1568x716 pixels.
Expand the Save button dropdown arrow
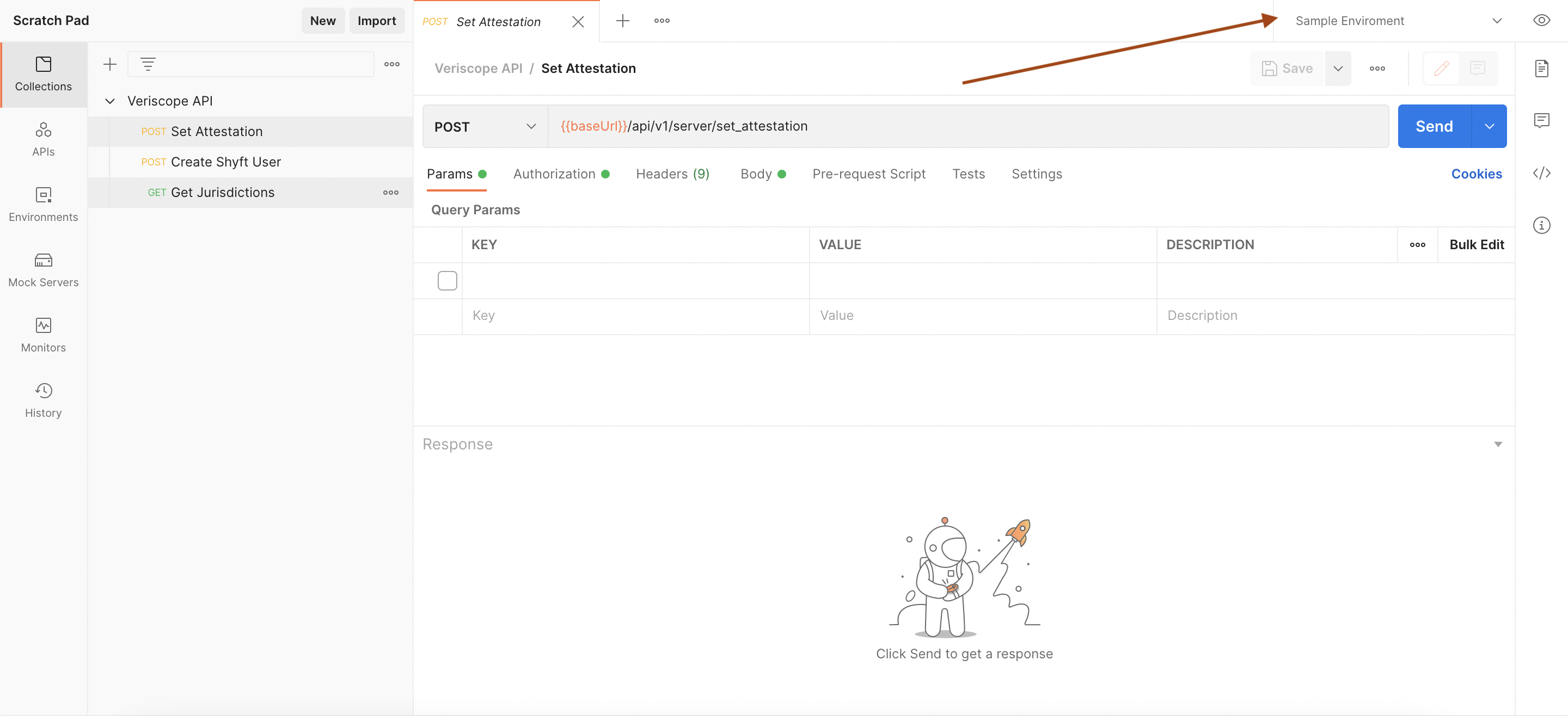point(1338,68)
